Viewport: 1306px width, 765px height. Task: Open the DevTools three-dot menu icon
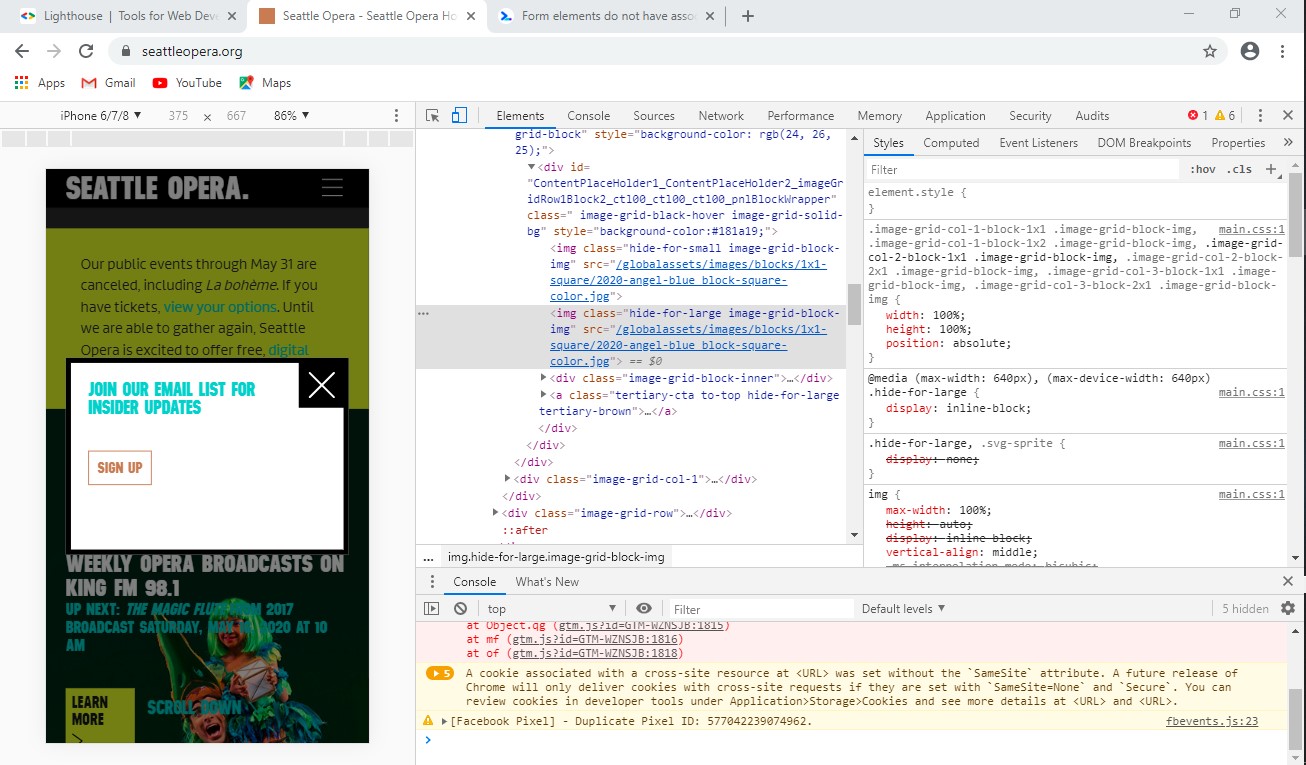click(x=1262, y=115)
